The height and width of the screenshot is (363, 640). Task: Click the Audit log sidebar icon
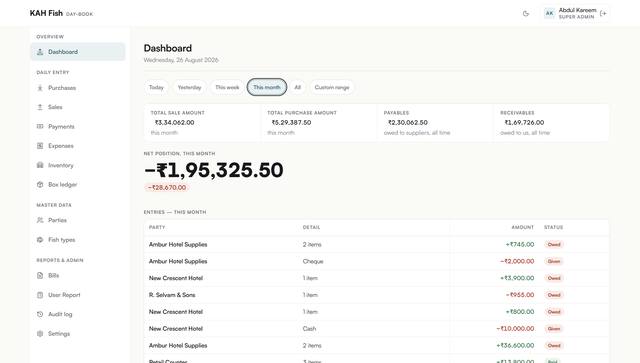(x=40, y=314)
